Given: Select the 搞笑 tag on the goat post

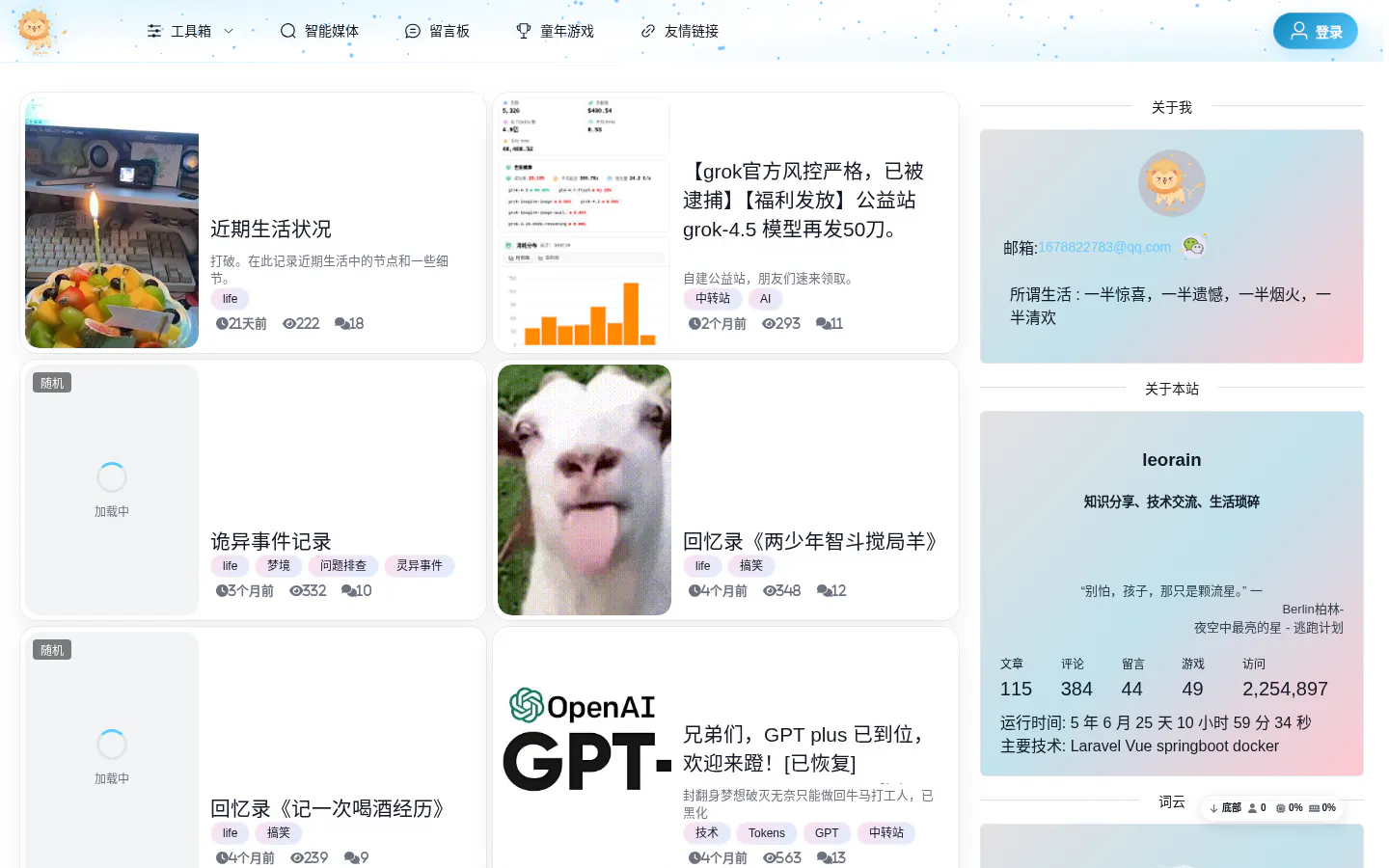Looking at the screenshot, I should click(751, 566).
